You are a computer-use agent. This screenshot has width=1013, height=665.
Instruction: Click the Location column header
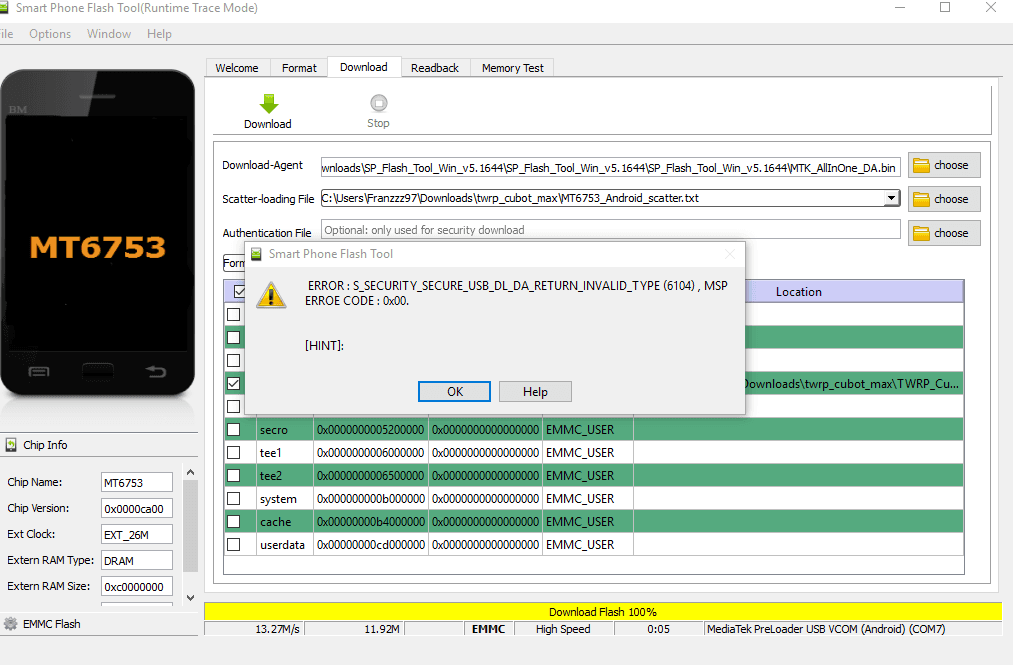799,292
